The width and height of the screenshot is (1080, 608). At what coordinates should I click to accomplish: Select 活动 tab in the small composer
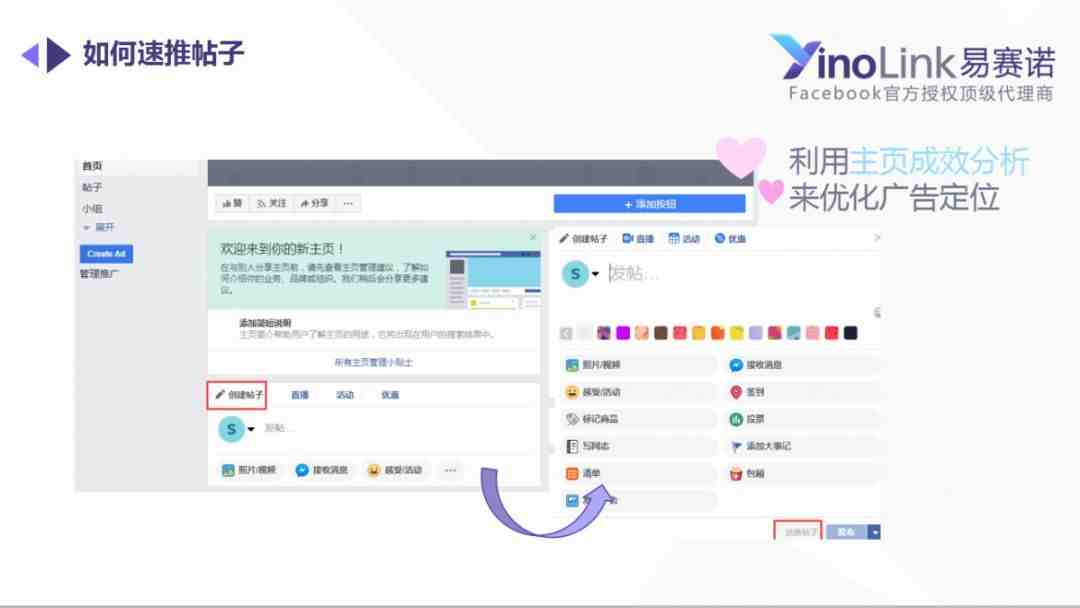[344, 395]
